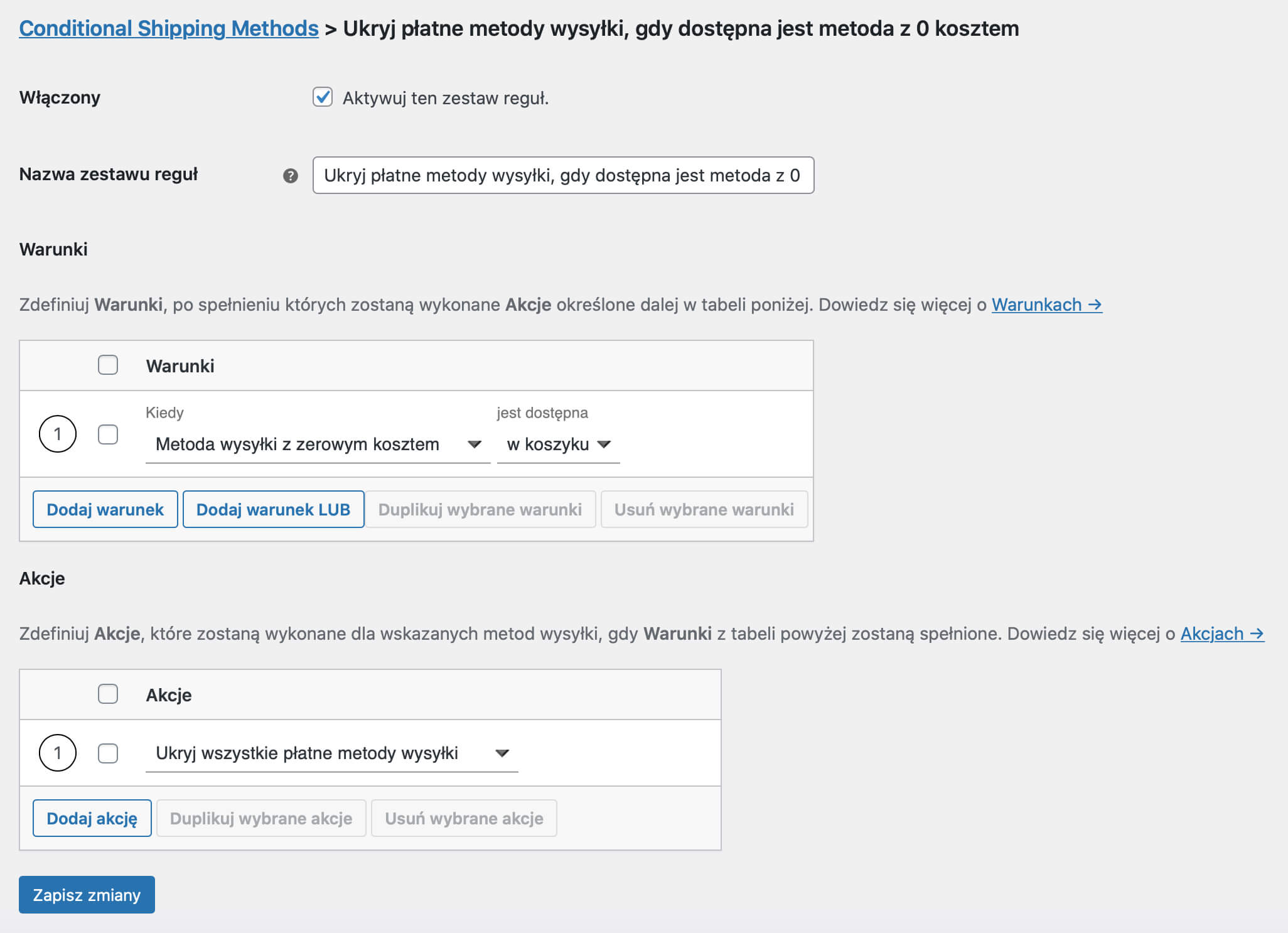Click the 'Dodaj warunek' button
Image resolution: width=1288 pixels, height=933 pixels.
pos(105,509)
